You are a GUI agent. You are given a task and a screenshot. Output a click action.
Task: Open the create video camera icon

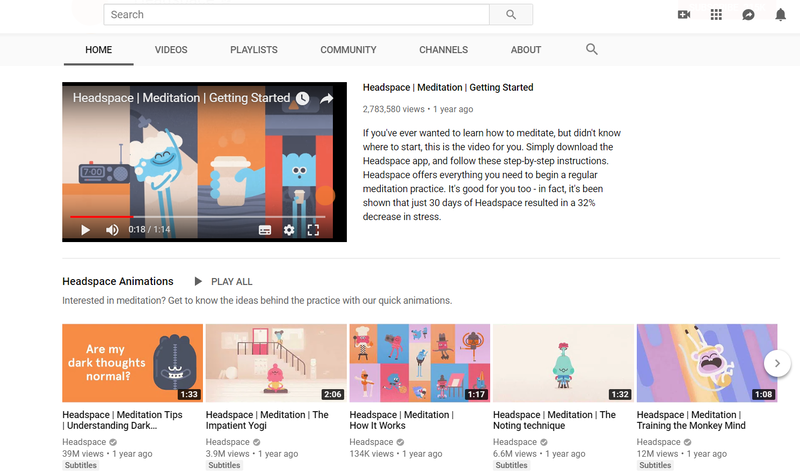684,15
